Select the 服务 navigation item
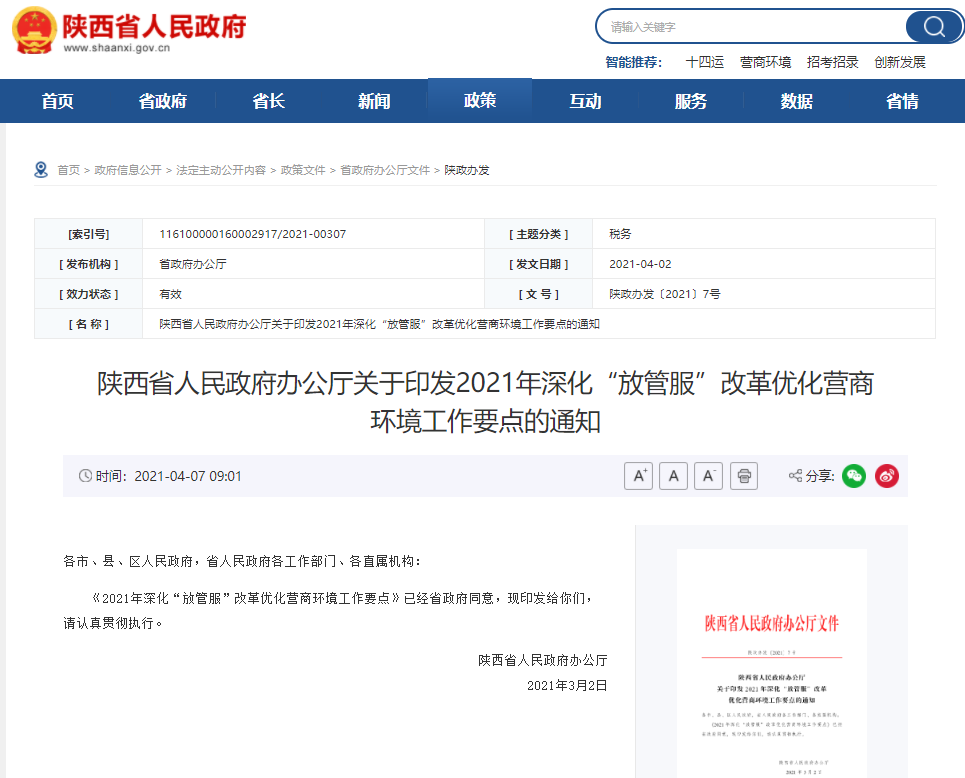This screenshot has width=965, height=778. 691,101
